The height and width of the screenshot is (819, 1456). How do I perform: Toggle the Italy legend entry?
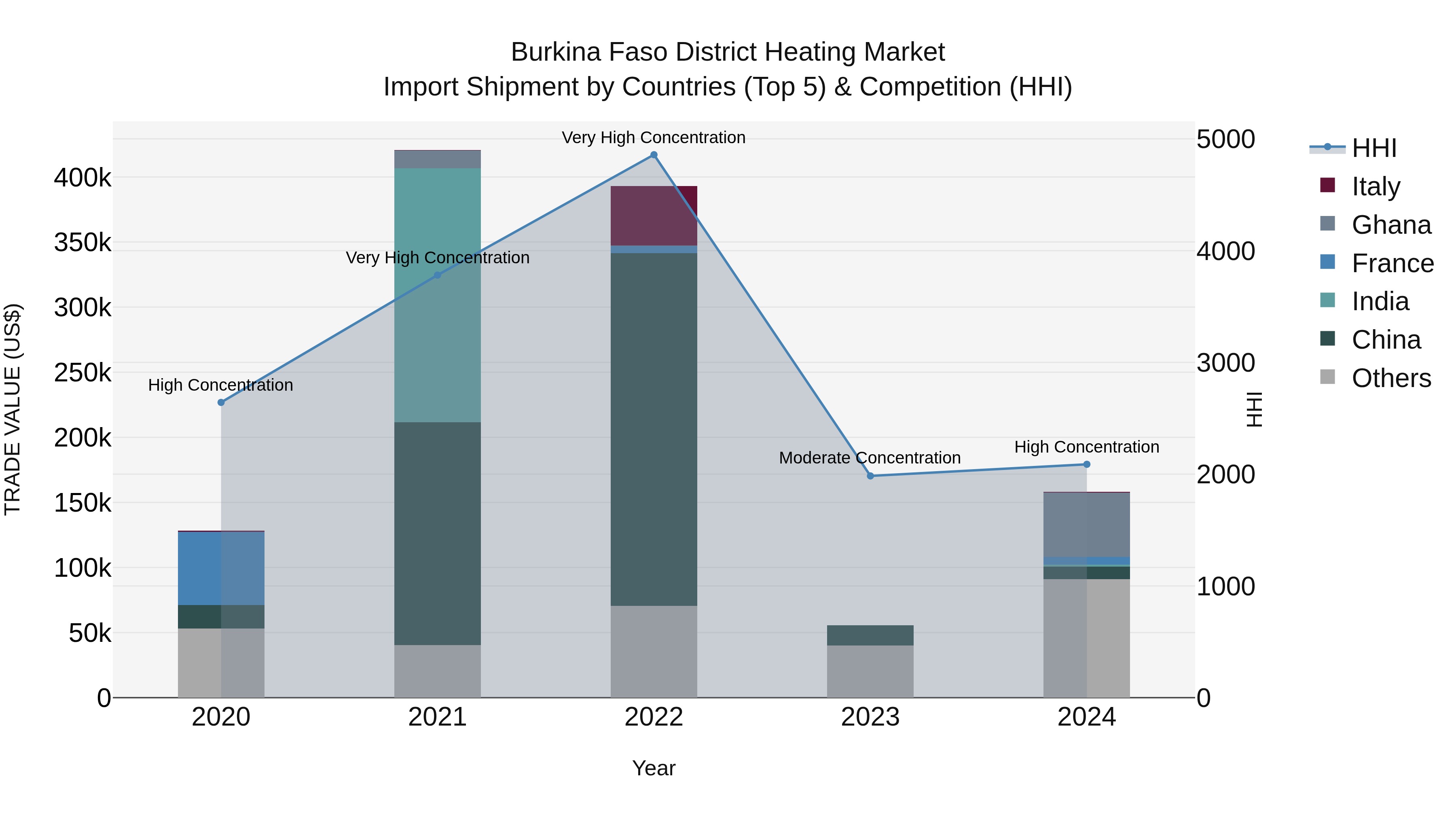(x=1360, y=186)
